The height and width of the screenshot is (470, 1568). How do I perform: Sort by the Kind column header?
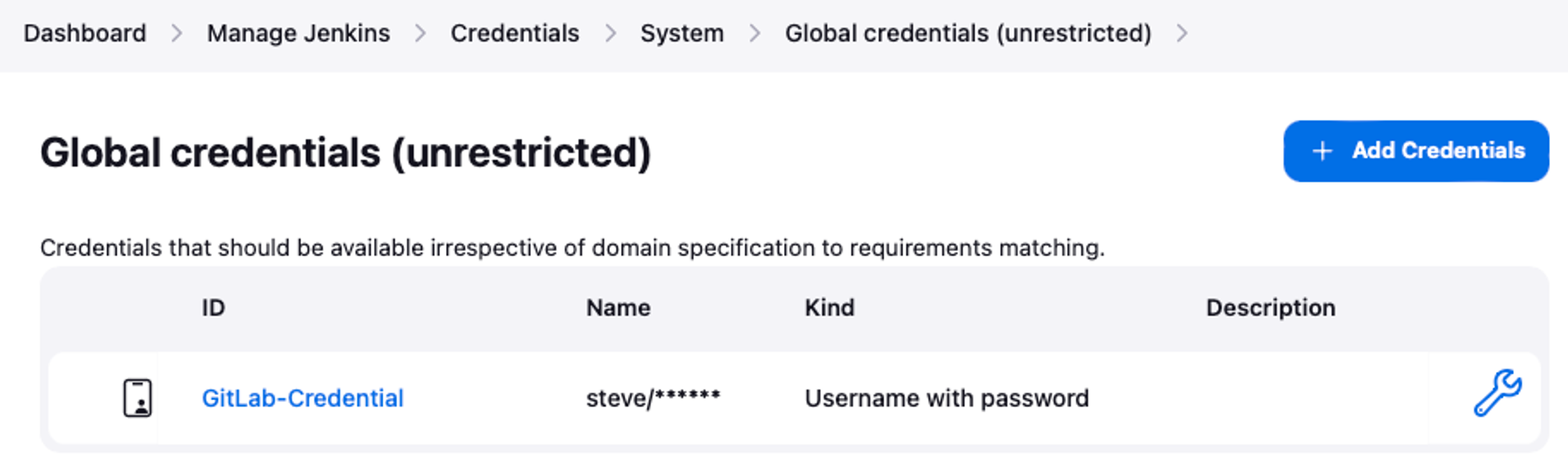(x=829, y=308)
